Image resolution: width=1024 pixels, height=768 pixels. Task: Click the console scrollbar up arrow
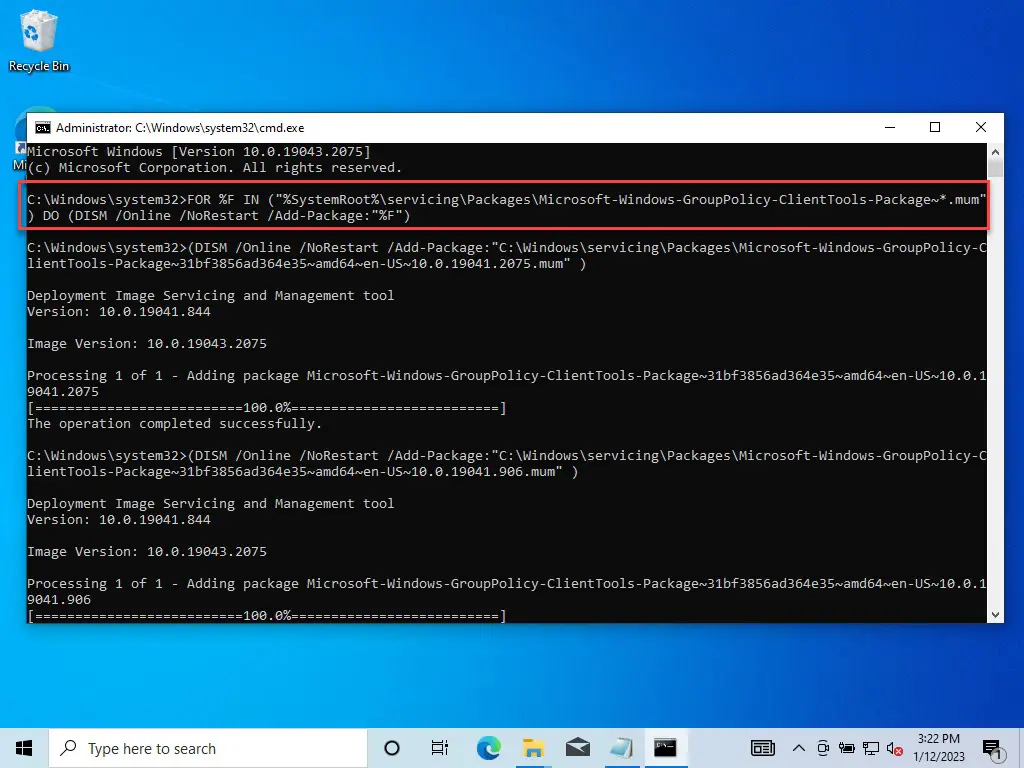click(x=995, y=152)
